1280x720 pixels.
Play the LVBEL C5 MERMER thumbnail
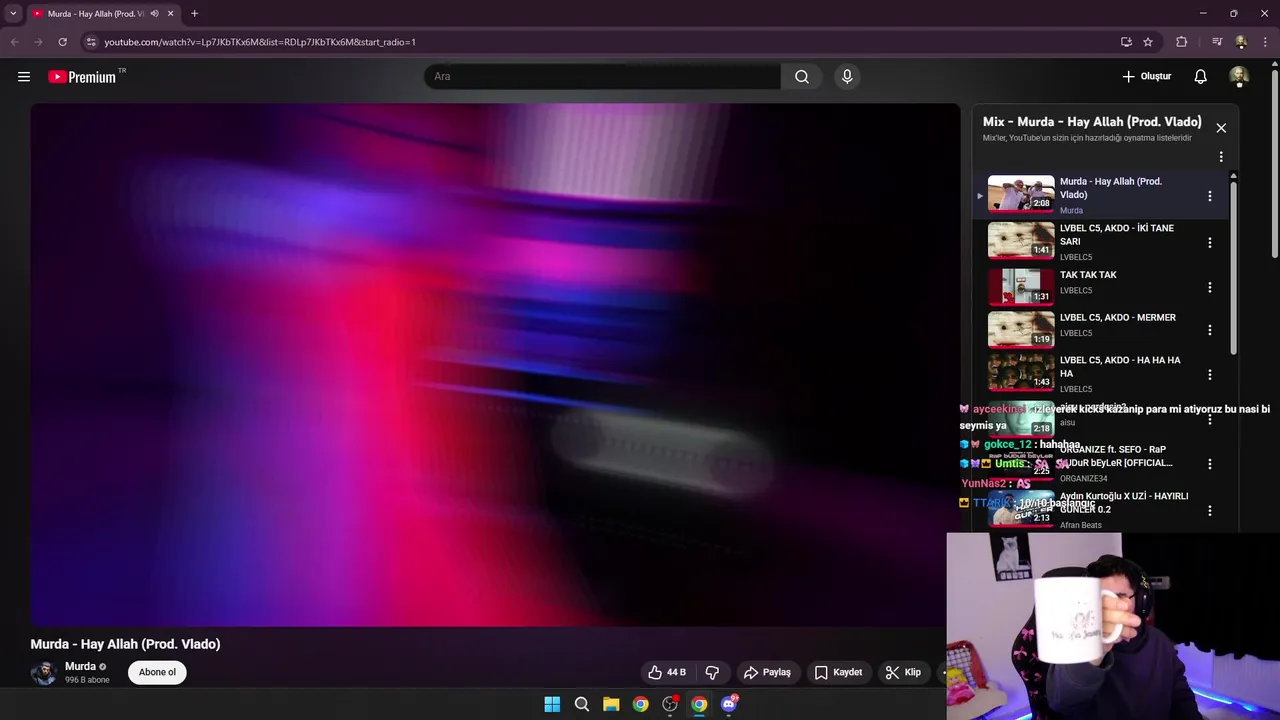pyautogui.click(x=1021, y=329)
